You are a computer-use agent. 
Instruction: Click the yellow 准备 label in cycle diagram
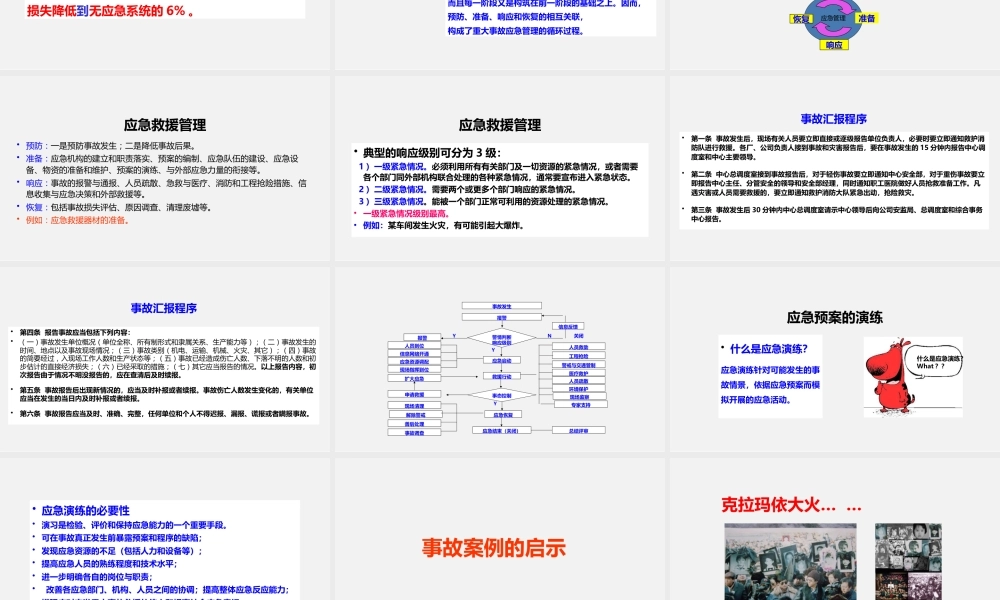click(x=867, y=18)
